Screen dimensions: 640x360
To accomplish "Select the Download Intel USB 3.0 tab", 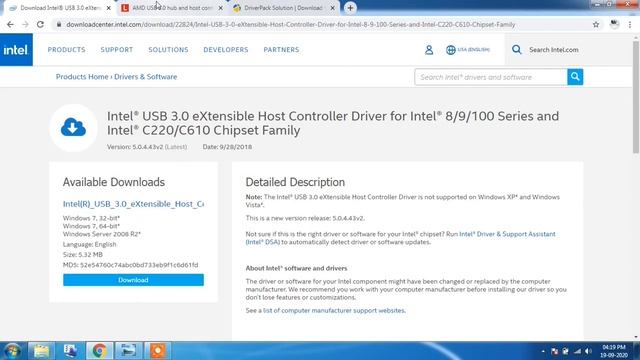I will coord(59,8).
